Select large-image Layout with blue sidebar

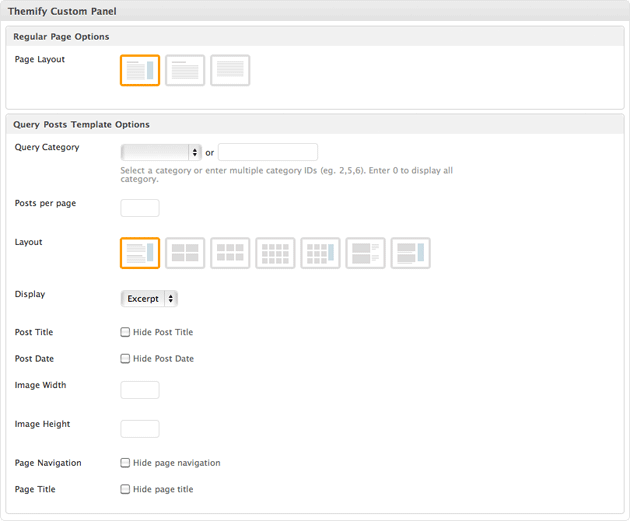pyautogui.click(x=410, y=253)
